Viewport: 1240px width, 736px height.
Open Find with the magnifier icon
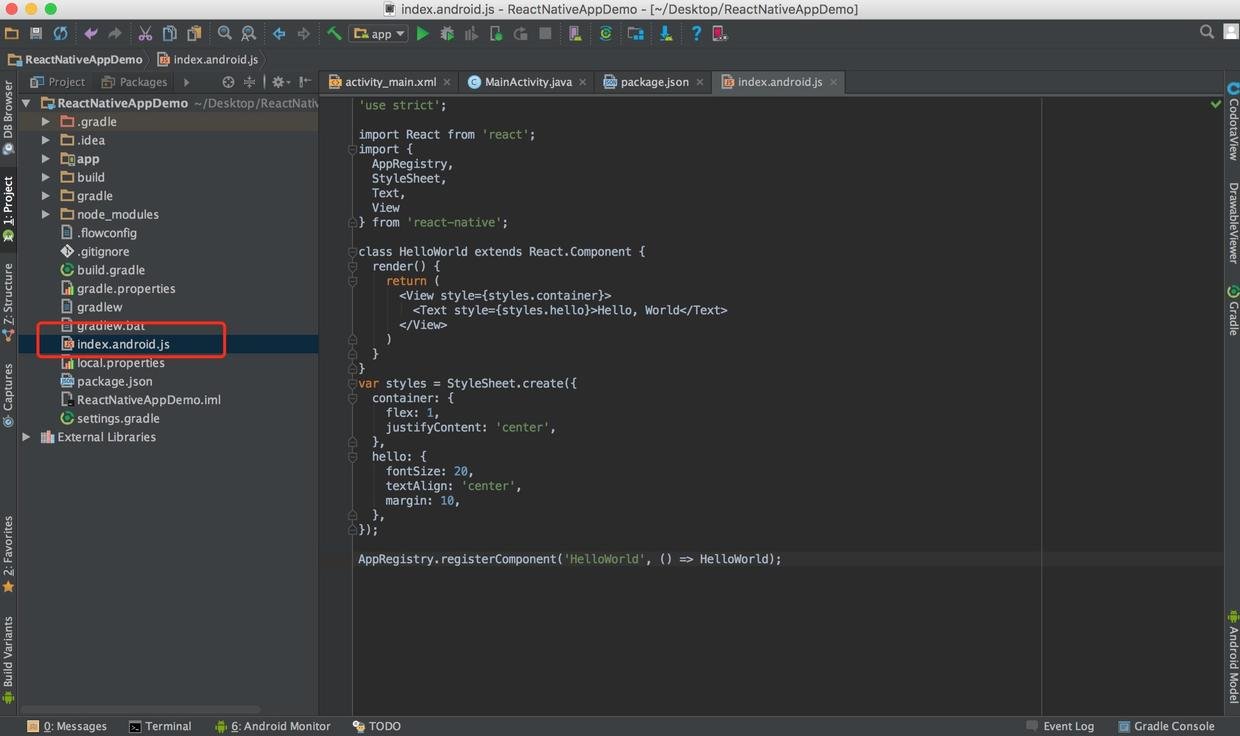(224, 33)
